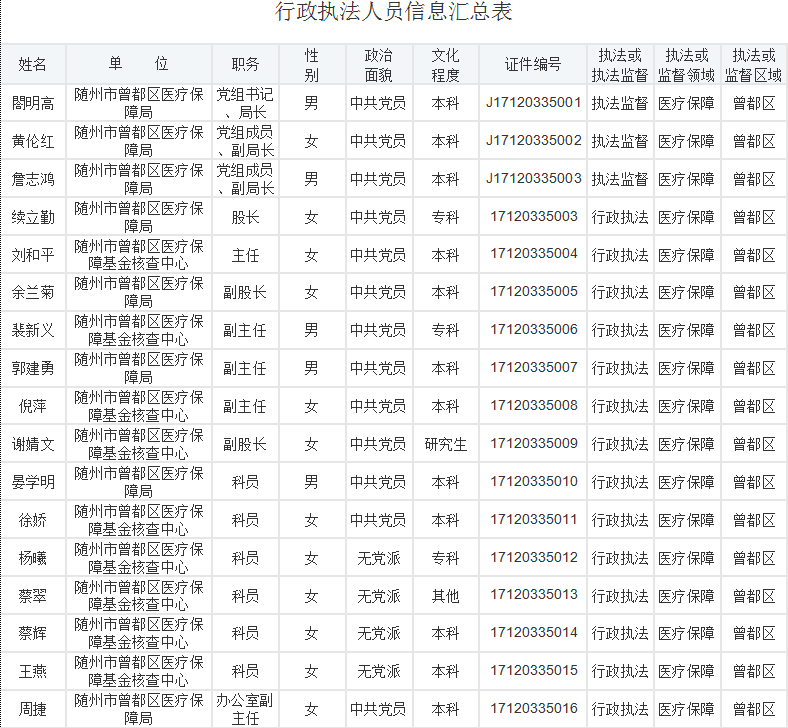Select the name cell 郭建勇
This screenshot has width=788, height=728.
[33, 369]
